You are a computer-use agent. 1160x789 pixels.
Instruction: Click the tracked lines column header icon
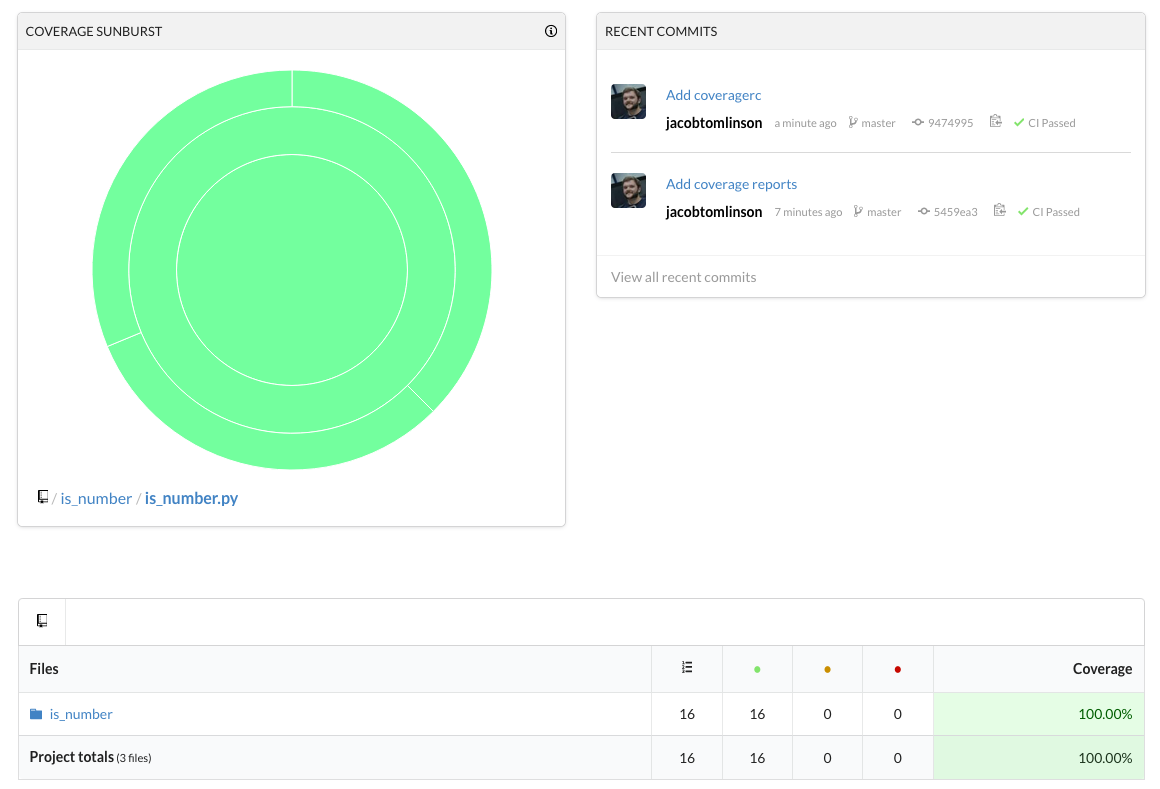pos(686,668)
